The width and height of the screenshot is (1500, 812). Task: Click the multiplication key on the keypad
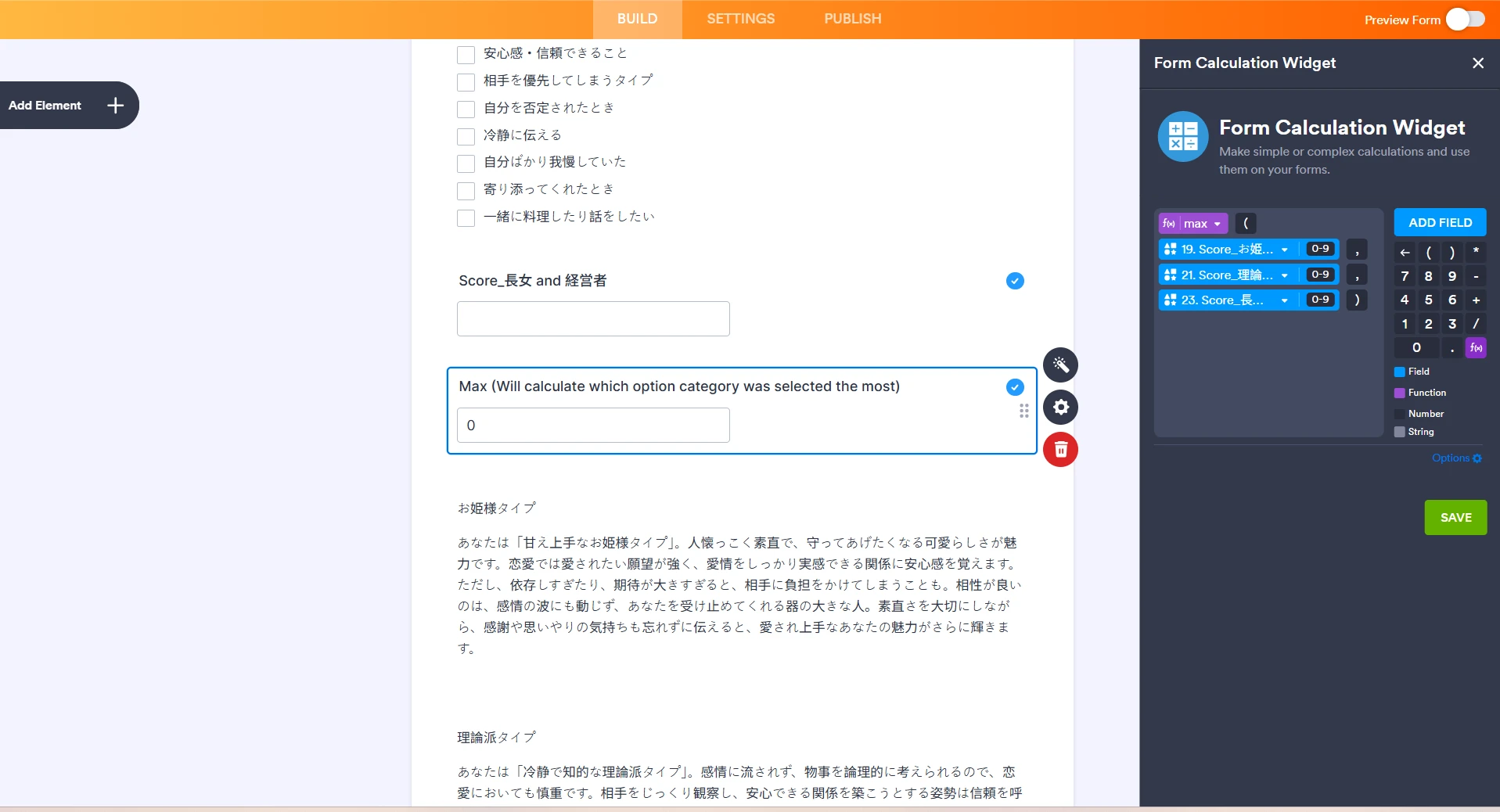[1475, 252]
